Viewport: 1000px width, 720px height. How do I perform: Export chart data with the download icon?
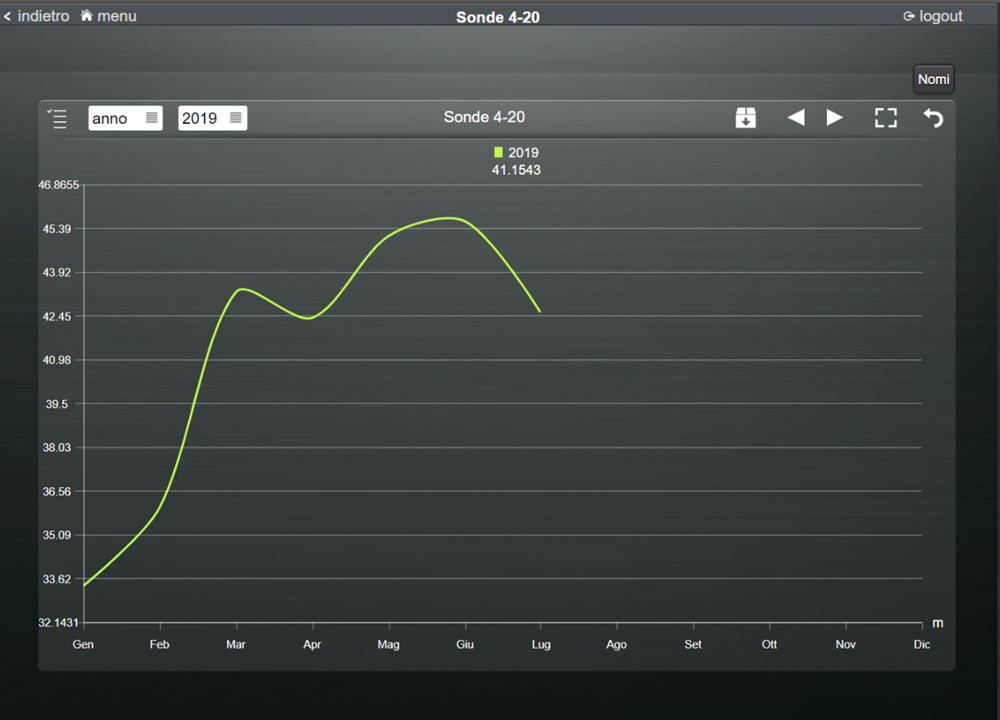745,118
